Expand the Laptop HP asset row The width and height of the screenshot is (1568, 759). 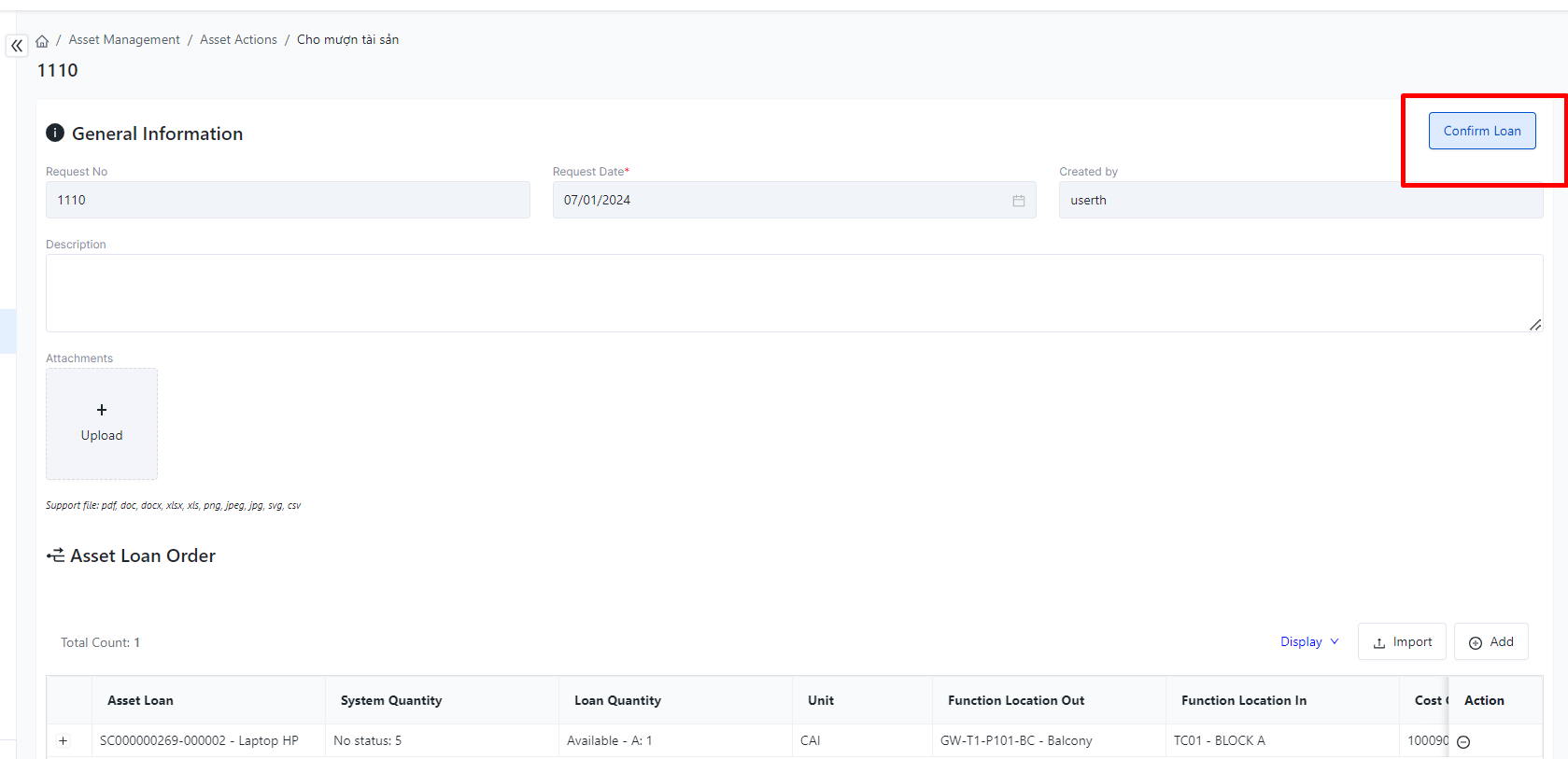[64, 741]
